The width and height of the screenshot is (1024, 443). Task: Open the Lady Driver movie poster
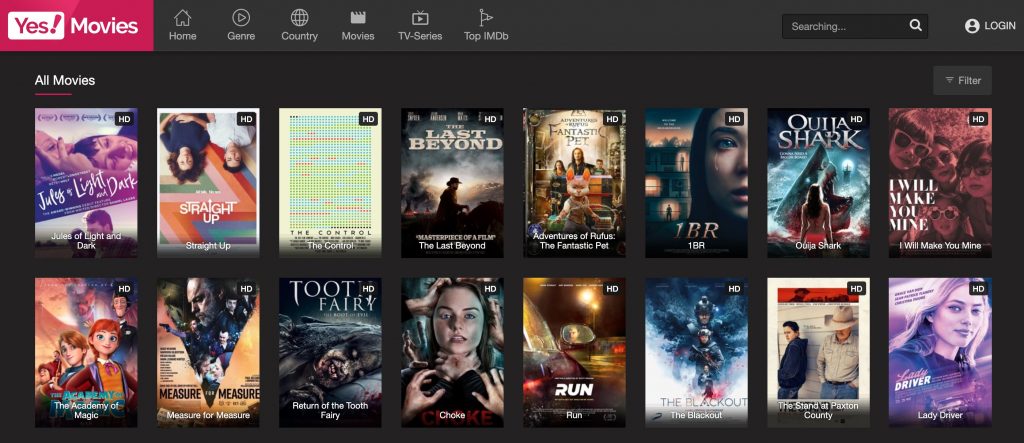point(940,353)
